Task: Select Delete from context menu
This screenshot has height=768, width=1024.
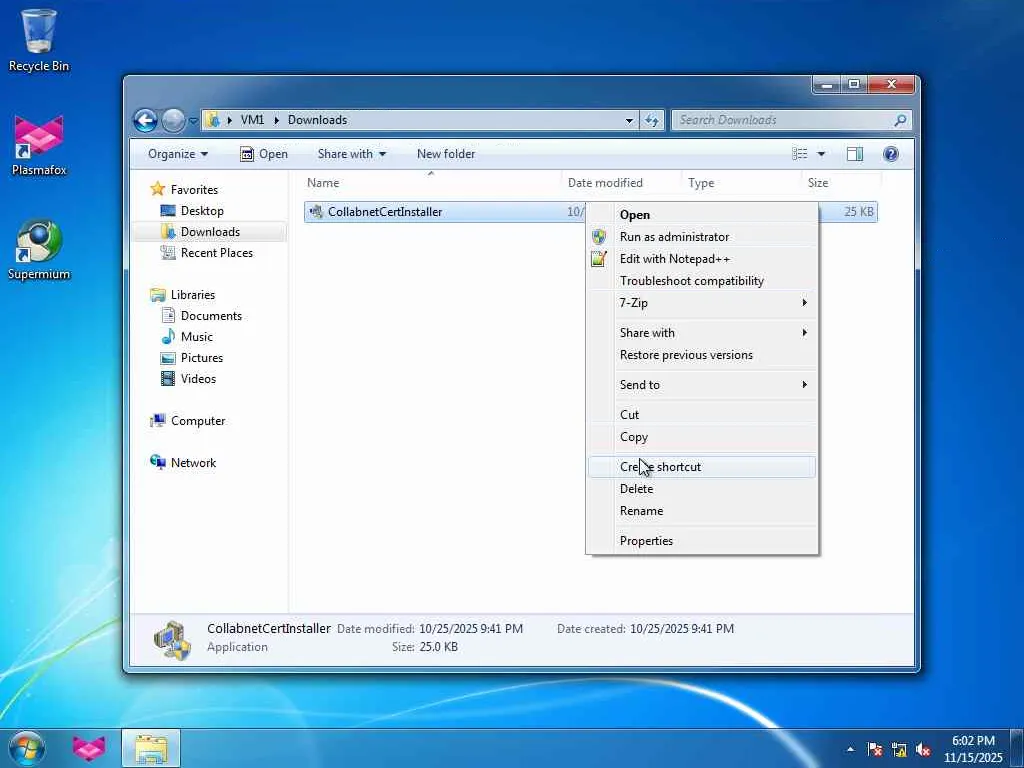Action: pos(702,488)
